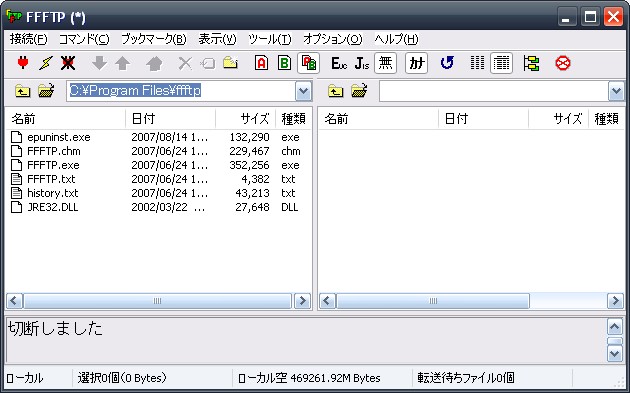Click the blue refresh arrow icon
This screenshot has height=393, width=630.
pyautogui.click(x=447, y=63)
